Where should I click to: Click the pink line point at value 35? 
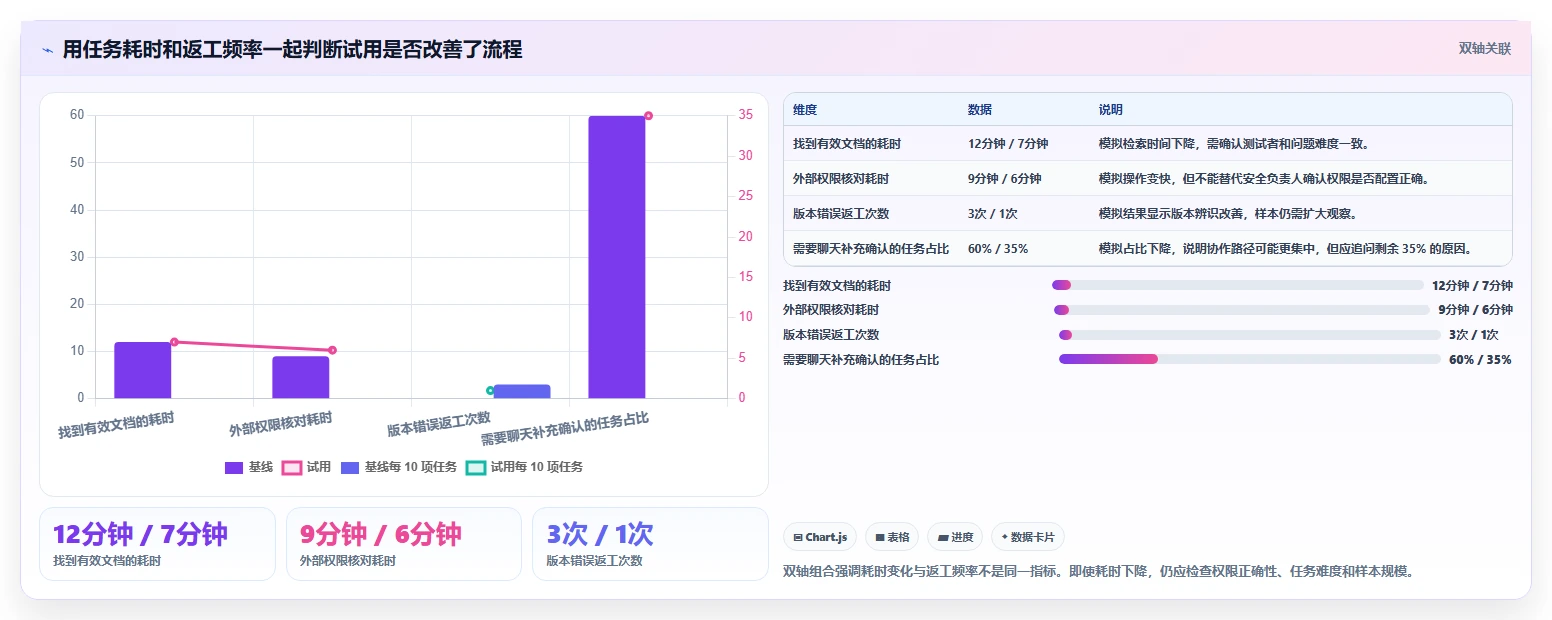pyautogui.click(x=648, y=116)
